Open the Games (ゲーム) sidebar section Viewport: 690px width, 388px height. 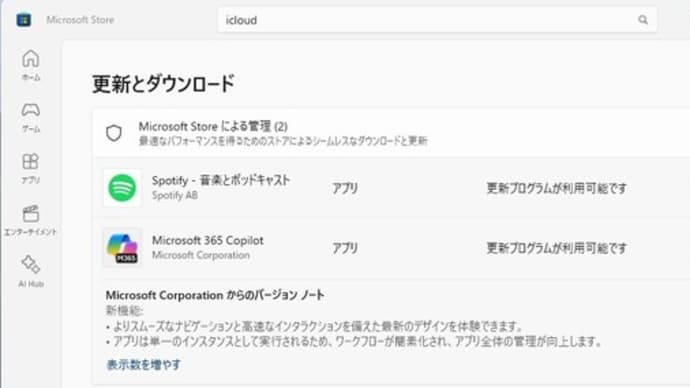30,117
